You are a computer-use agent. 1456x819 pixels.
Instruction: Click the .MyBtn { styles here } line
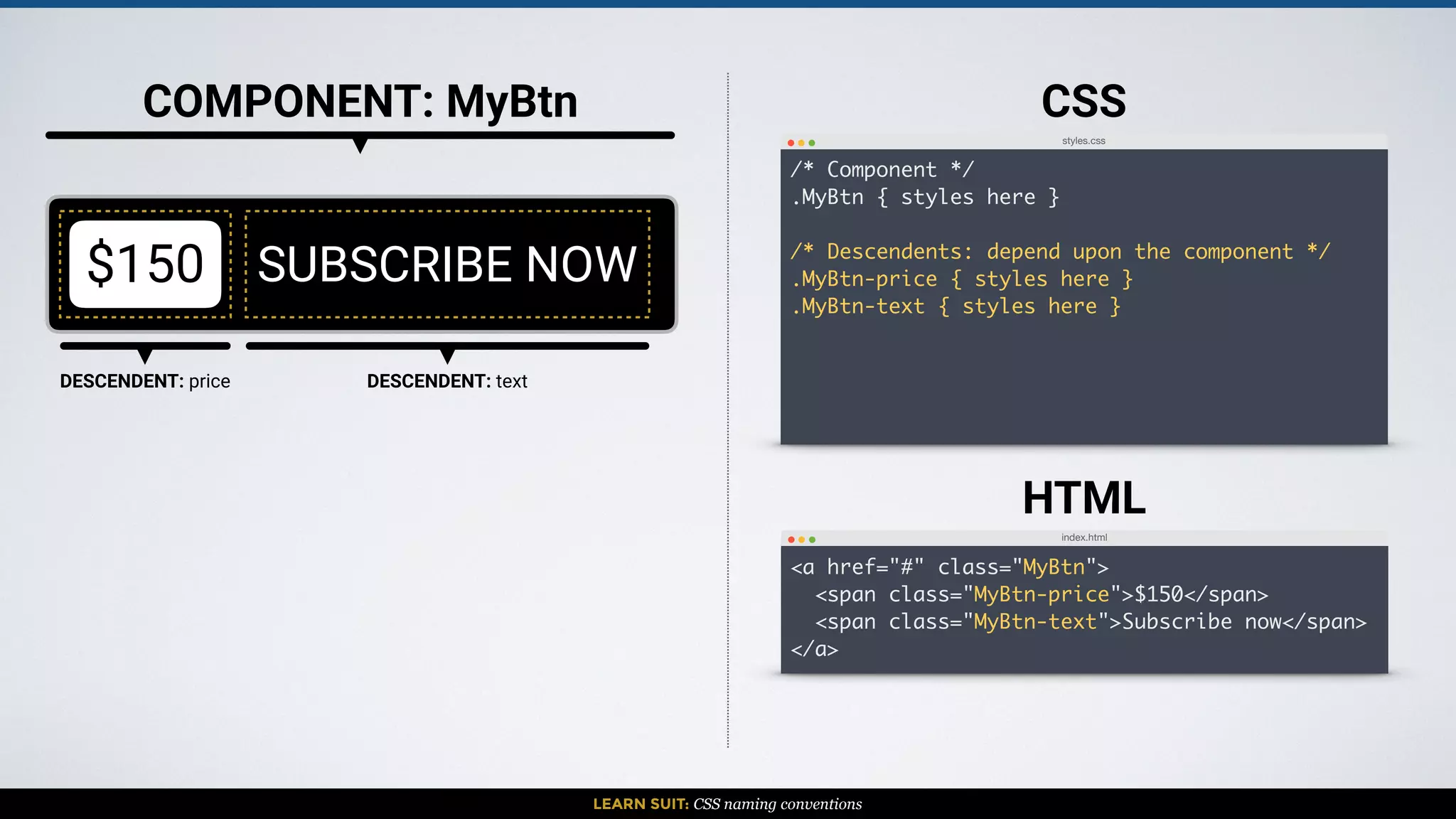tap(926, 197)
